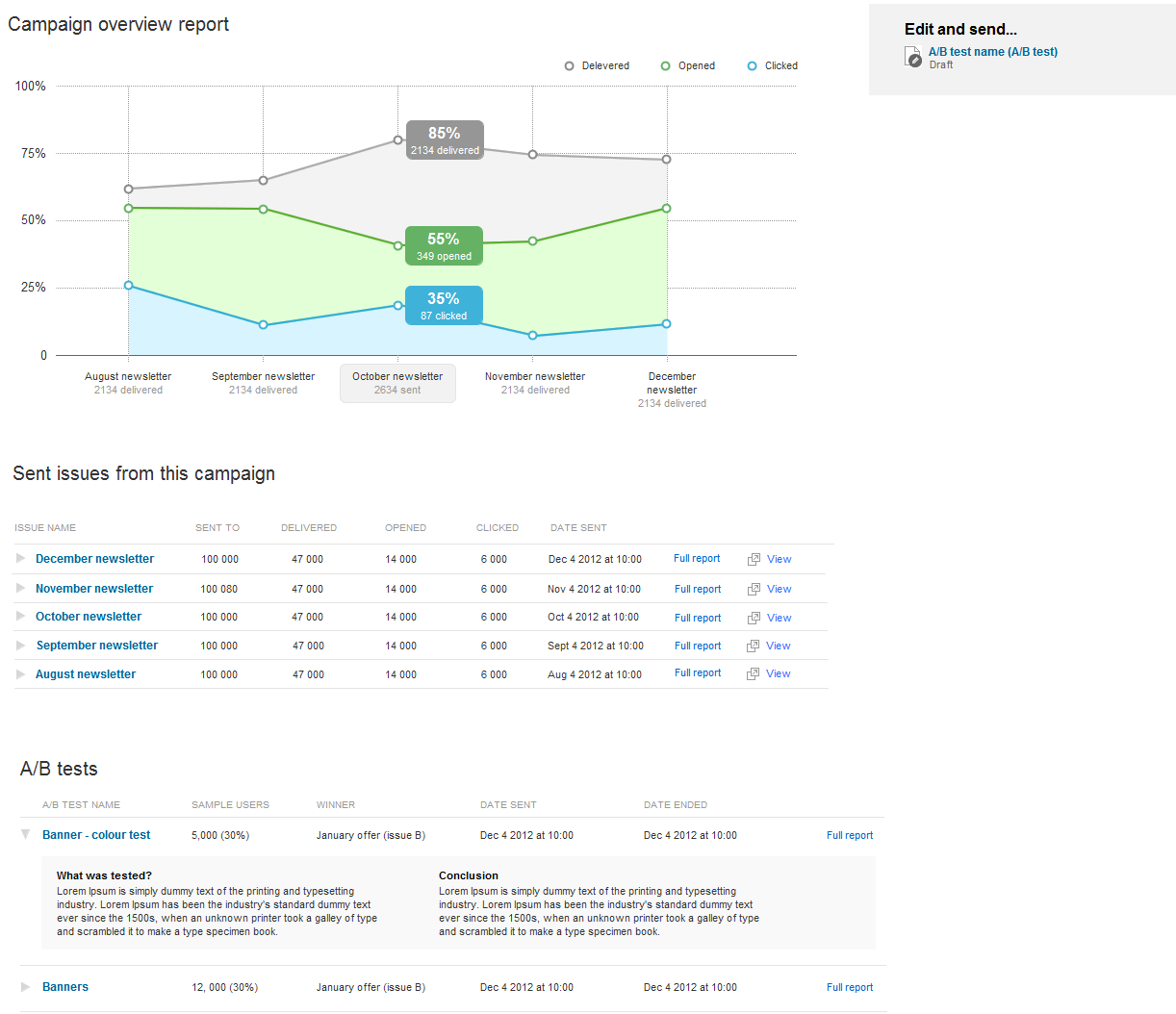Collapse the Banner - colour test row
Viewport: 1176px width, 1014px height.
click(x=26, y=834)
